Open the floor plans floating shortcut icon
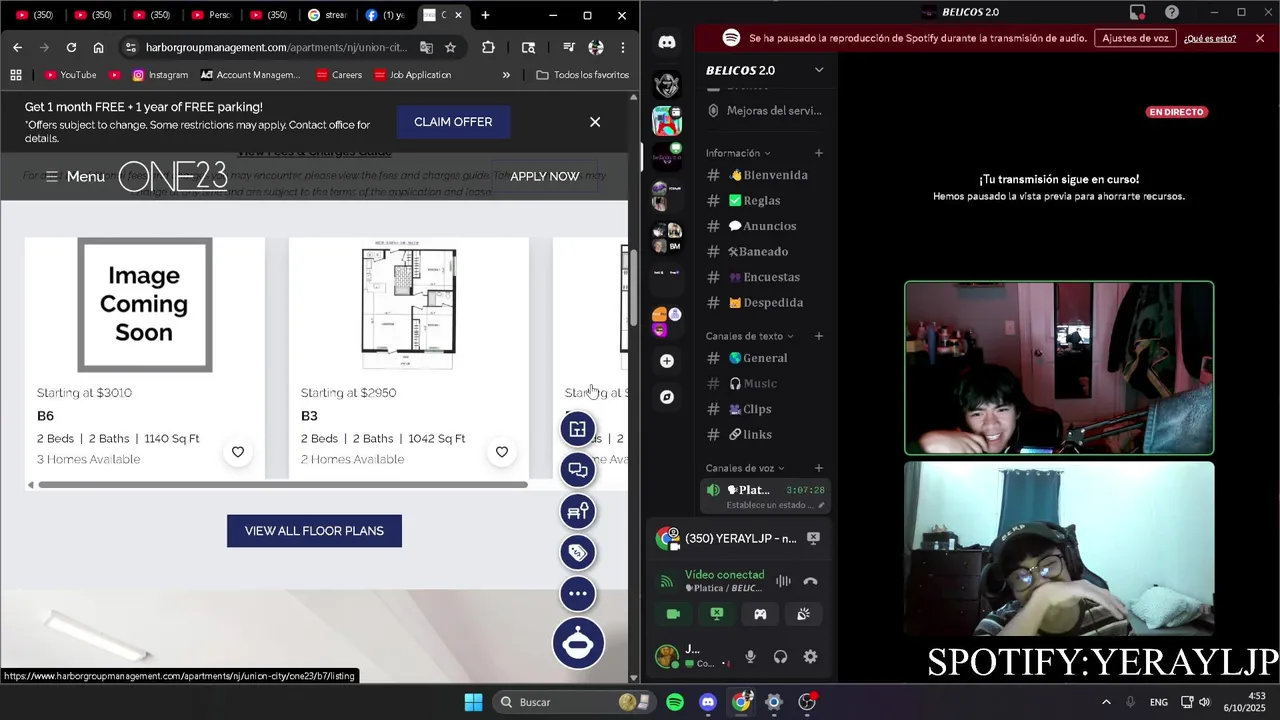This screenshot has width=1280, height=720. [578, 429]
